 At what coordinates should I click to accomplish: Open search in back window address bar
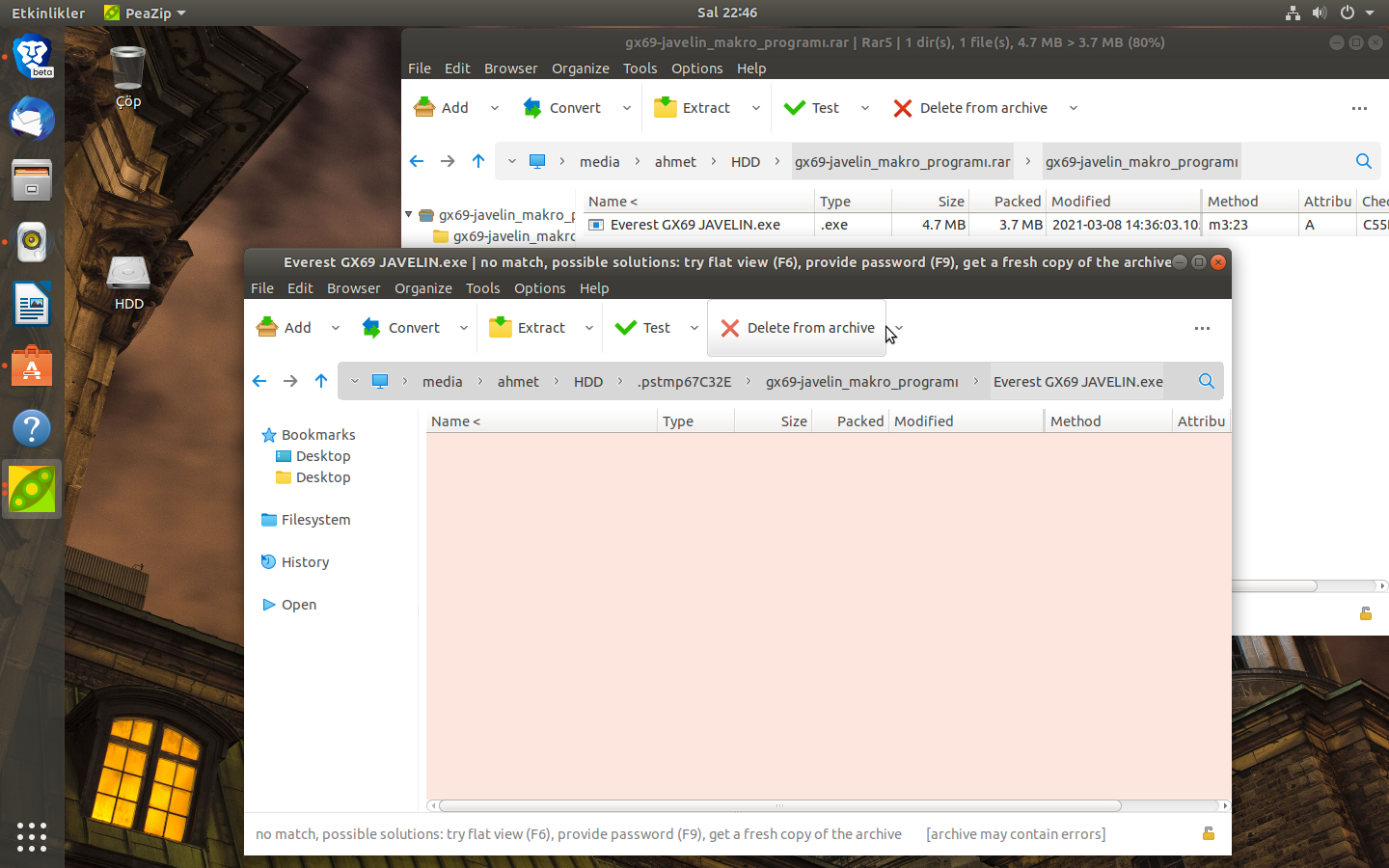tap(1364, 161)
